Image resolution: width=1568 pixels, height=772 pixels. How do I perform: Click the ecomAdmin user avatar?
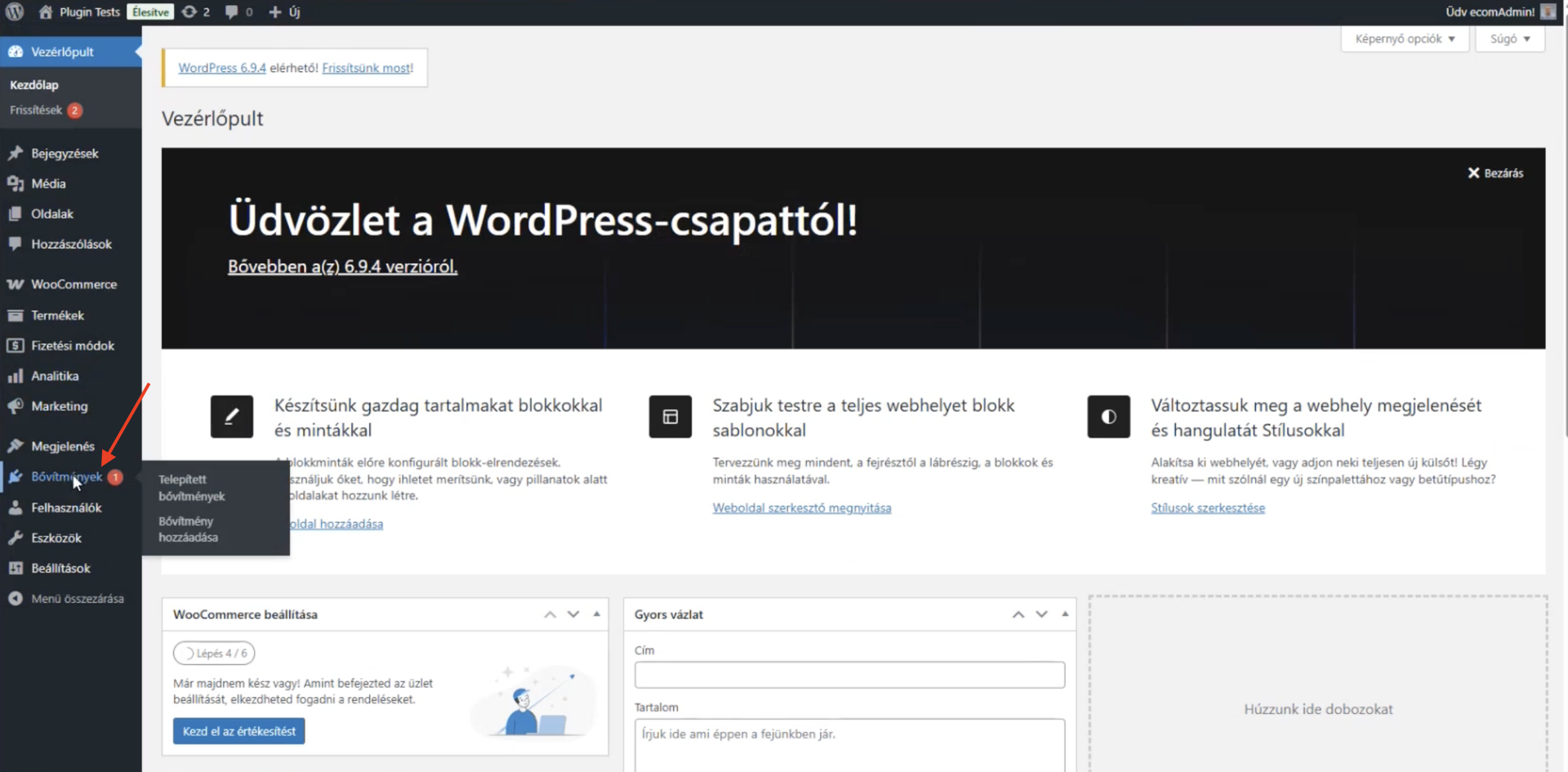coord(1548,12)
